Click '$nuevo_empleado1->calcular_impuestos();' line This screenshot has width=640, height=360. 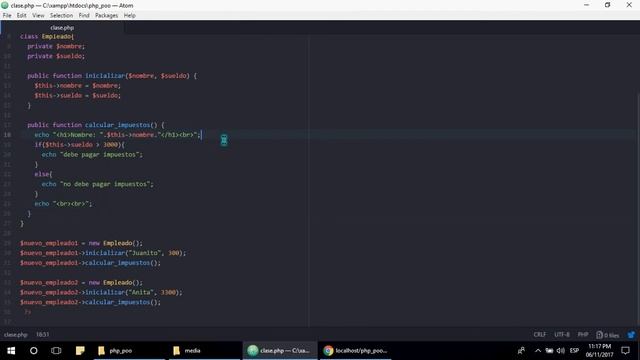click(90, 263)
